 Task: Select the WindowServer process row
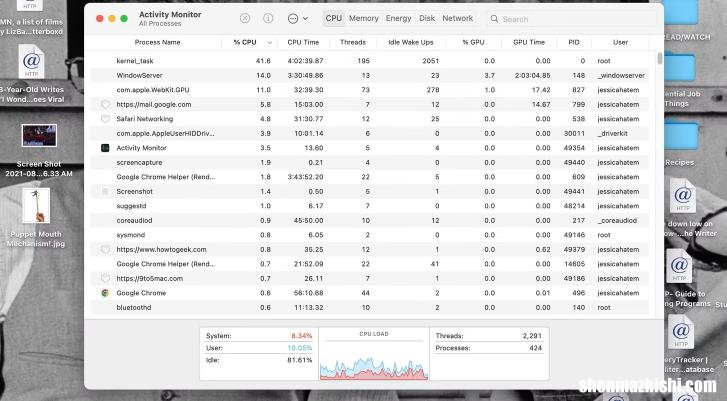coord(370,75)
